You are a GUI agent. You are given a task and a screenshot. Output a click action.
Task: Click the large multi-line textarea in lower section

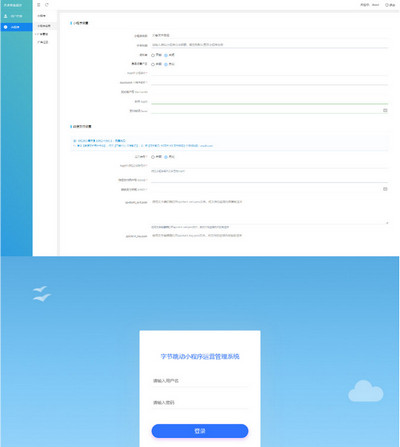coord(269,211)
